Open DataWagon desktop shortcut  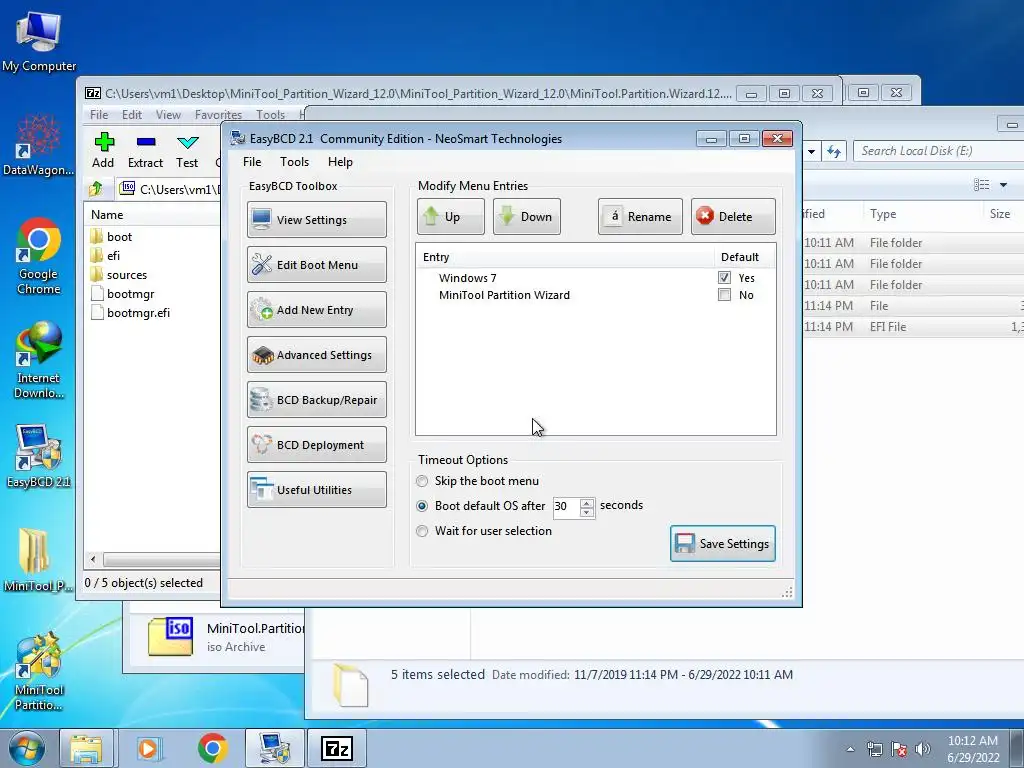[38, 144]
